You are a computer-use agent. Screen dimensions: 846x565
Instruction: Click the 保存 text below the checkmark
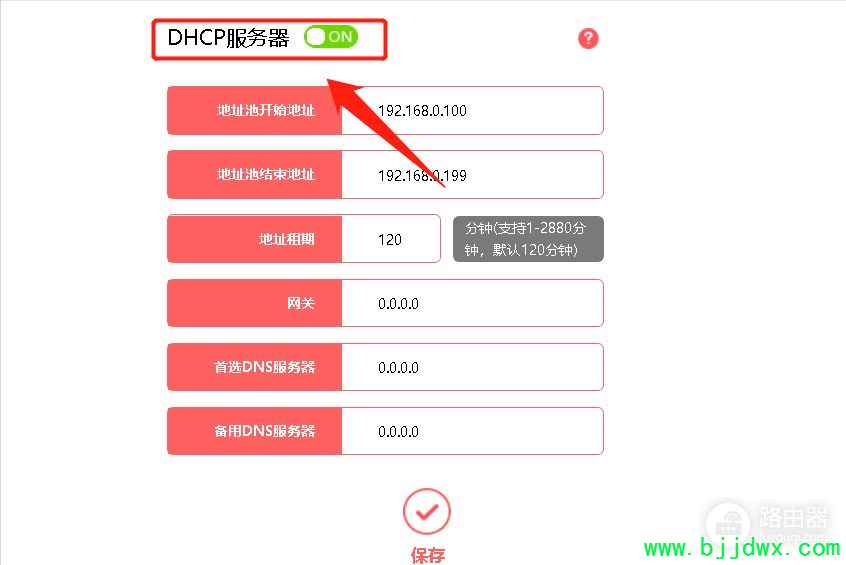click(x=427, y=555)
